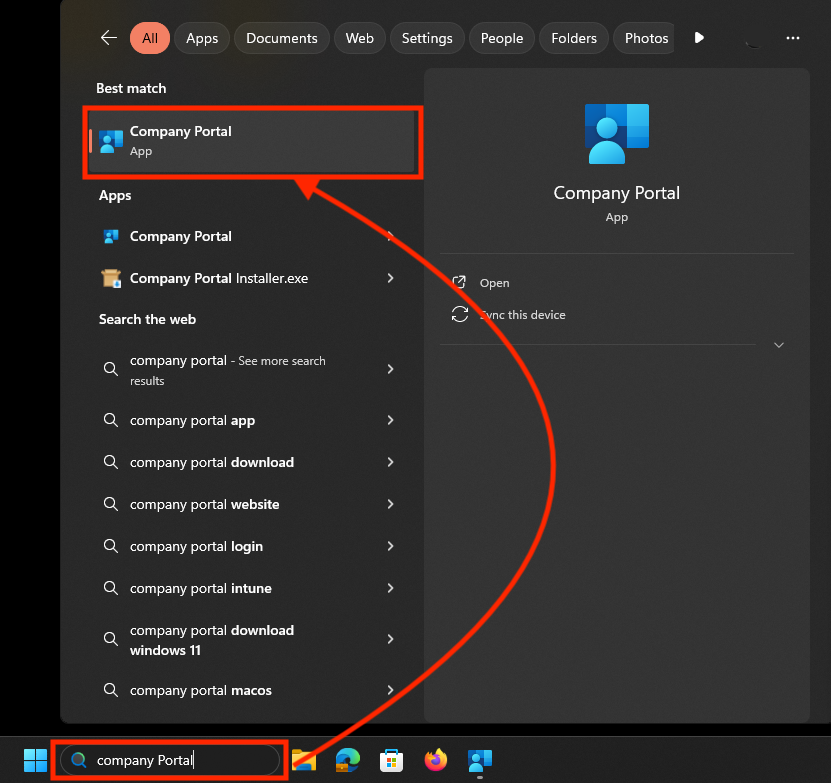Viewport: 831px width, 783px height.
Task: Switch to the Folders filter tab
Action: coord(574,38)
